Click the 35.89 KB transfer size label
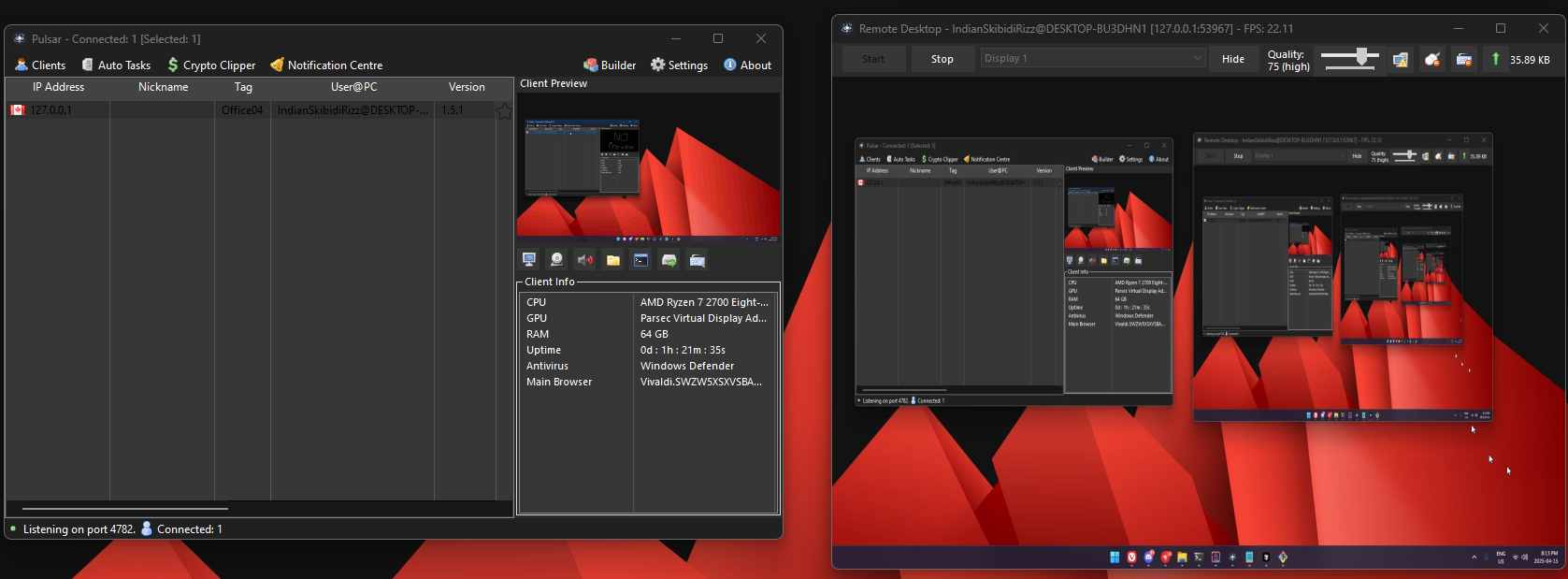The width and height of the screenshot is (1568, 579). (x=1530, y=60)
